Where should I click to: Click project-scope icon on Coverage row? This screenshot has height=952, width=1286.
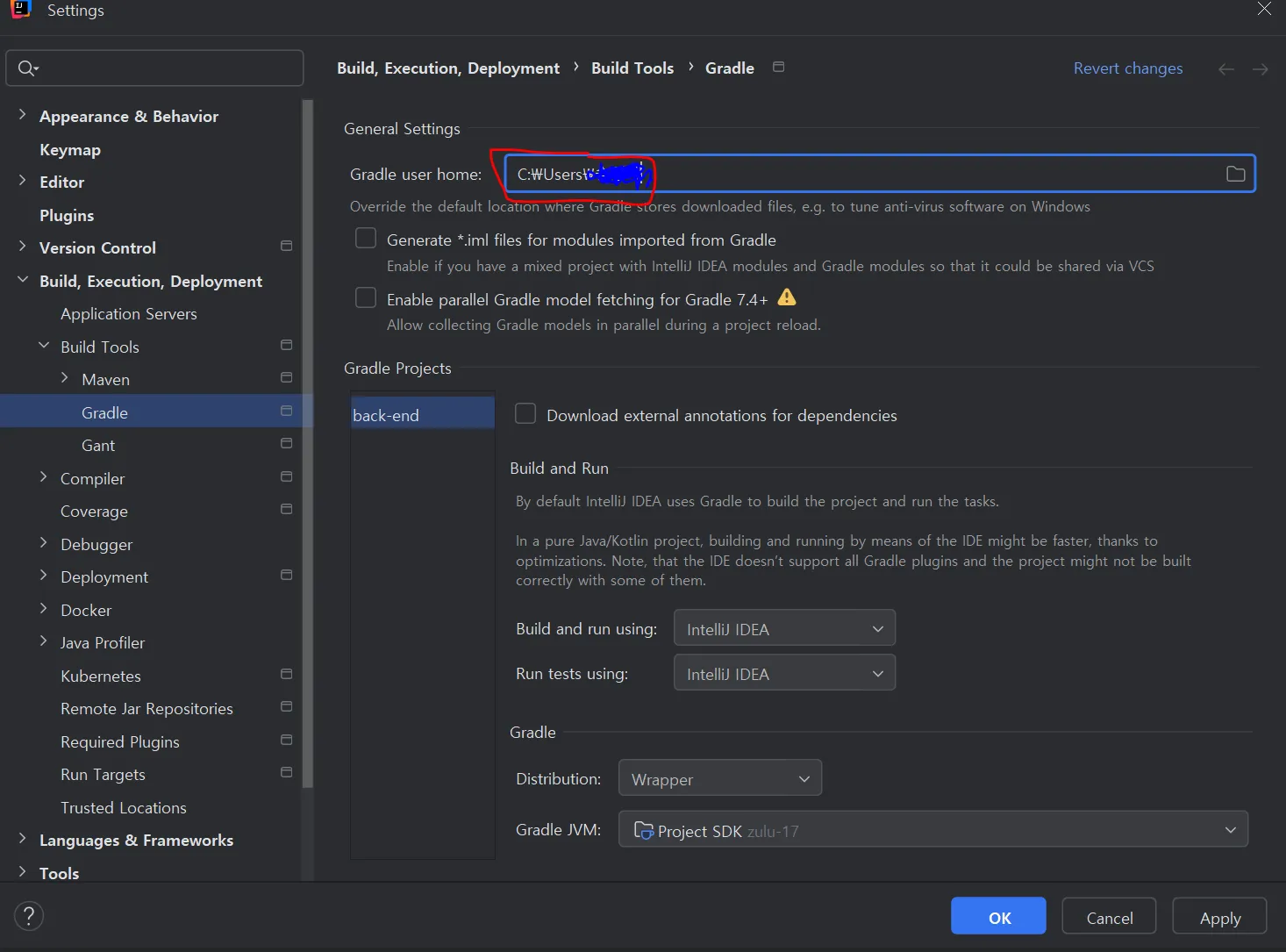(x=286, y=509)
